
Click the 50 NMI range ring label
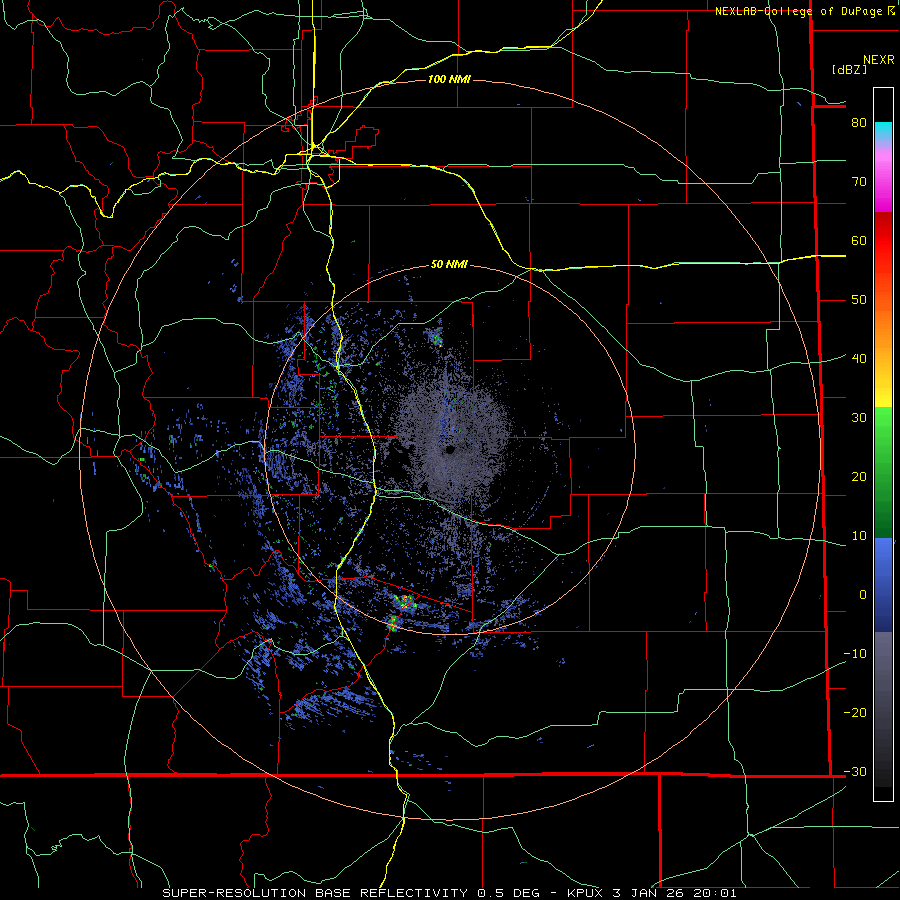449,264
